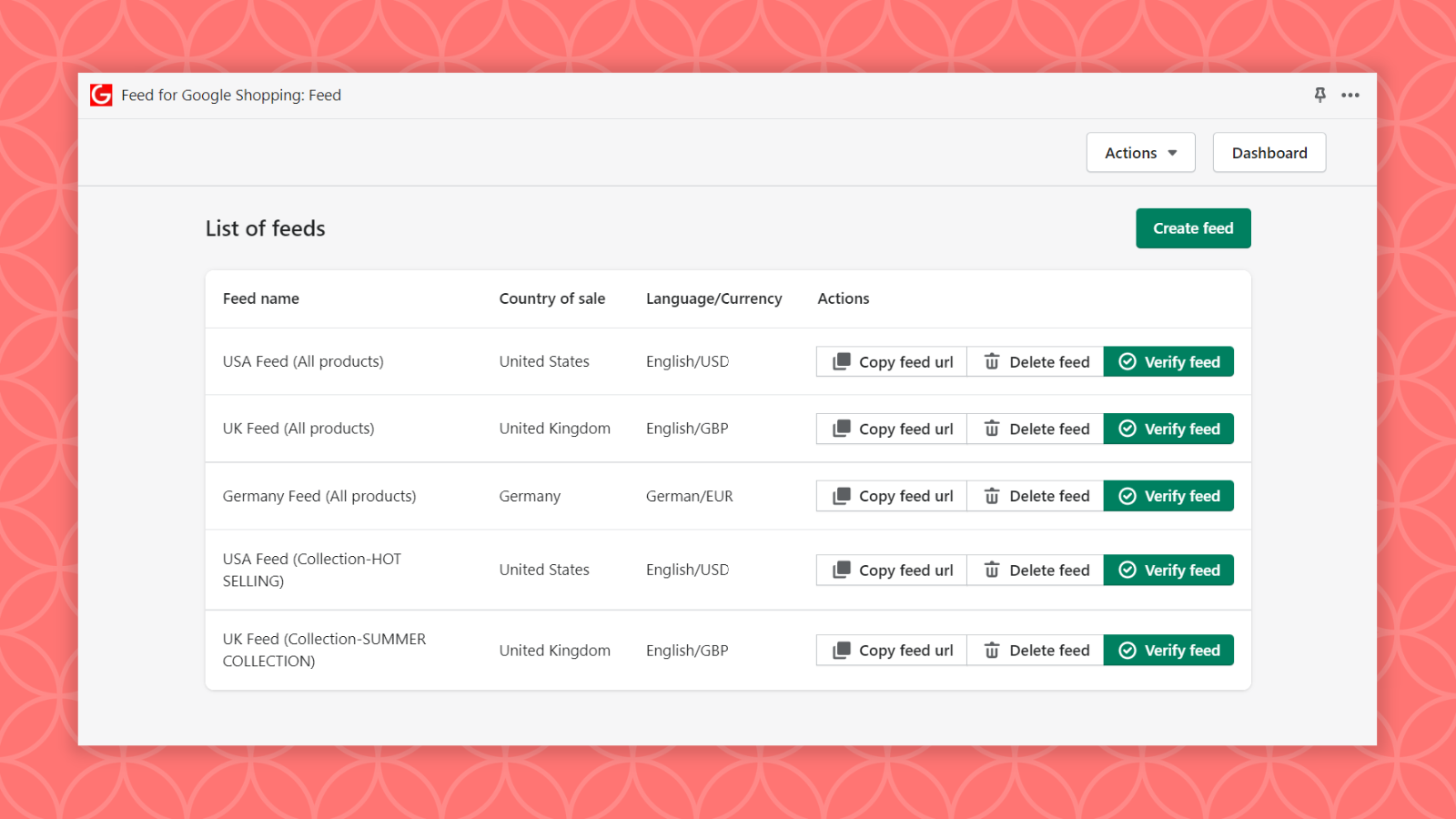Click the pin icon in the app header
This screenshot has height=819, width=1456.
1319,95
